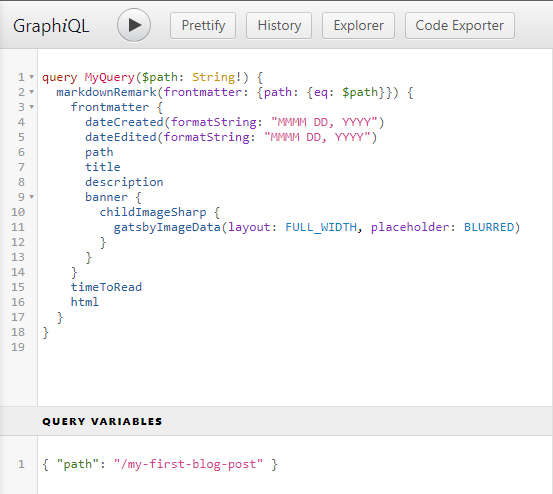Click line number 10 in the gutter
Screen dimensions: 553x494
pos(18,212)
